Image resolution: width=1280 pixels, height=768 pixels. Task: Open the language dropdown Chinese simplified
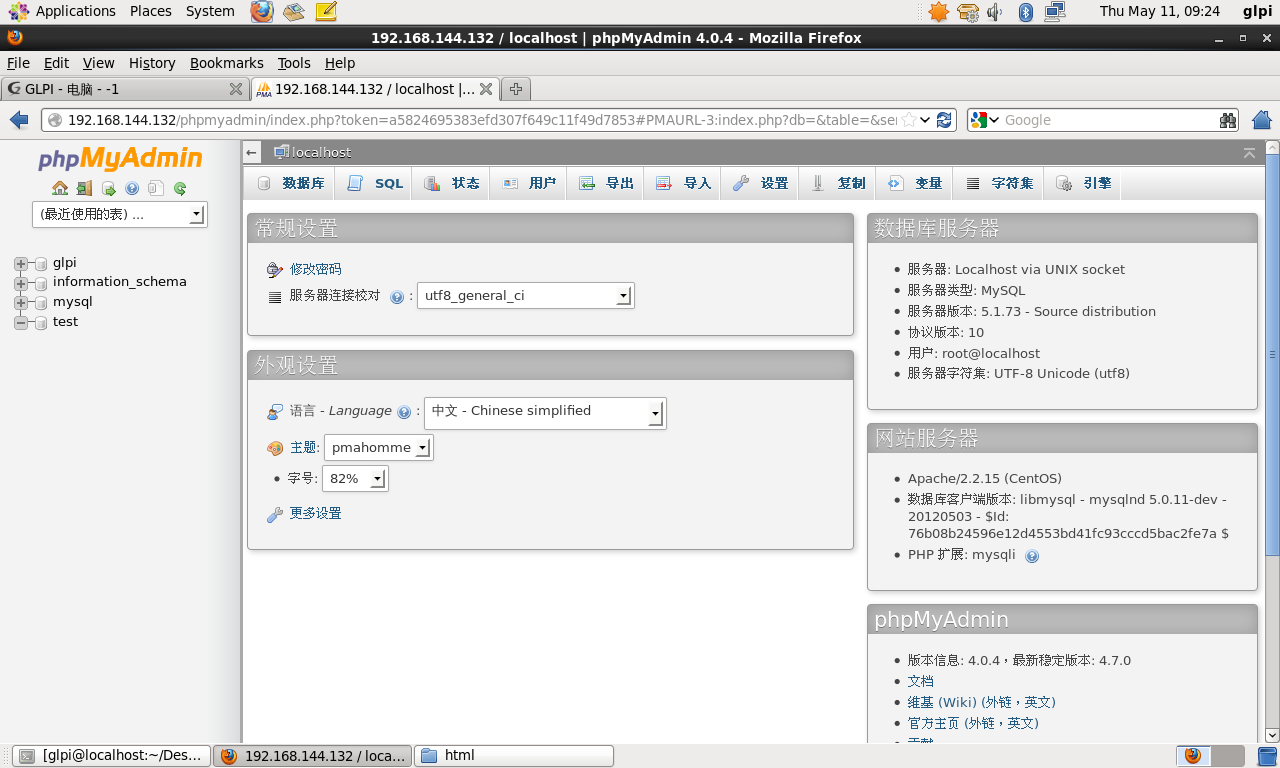tap(545, 413)
